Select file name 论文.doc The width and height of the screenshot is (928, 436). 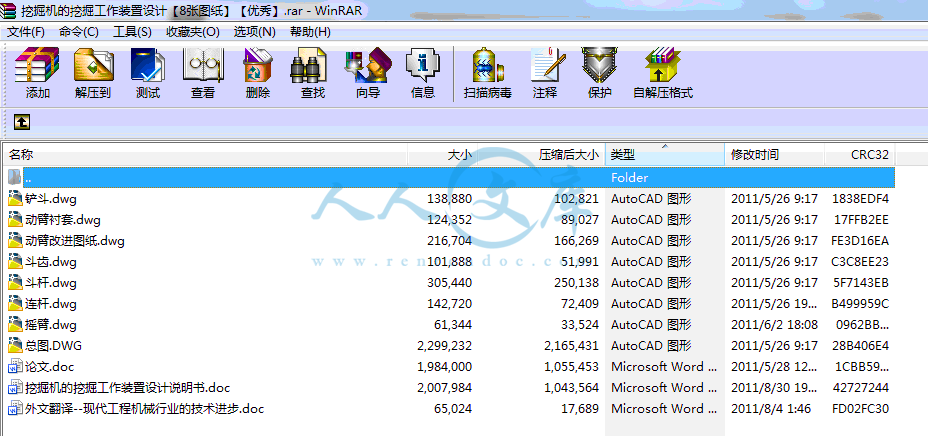(50, 367)
